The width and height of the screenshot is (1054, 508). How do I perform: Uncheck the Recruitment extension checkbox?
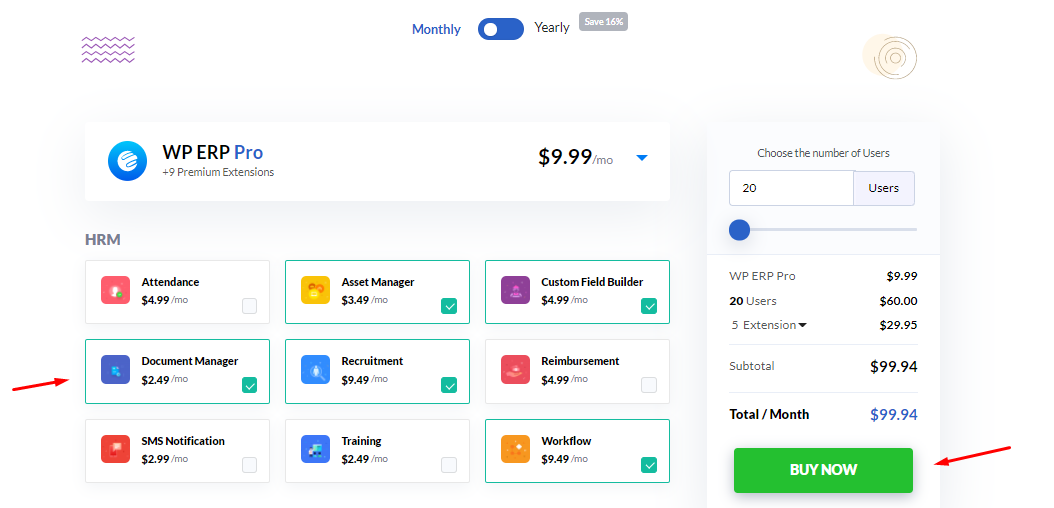tap(449, 385)
